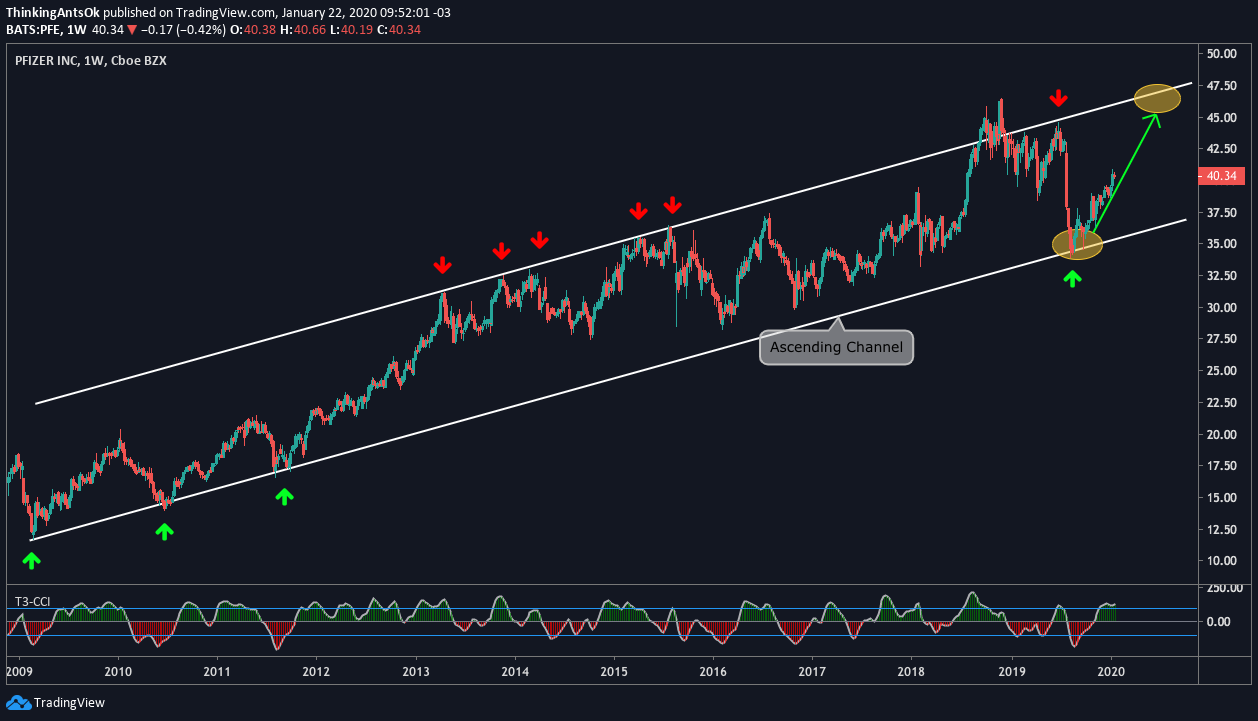
Task: Click the 2015 time axis label
Action: [614, 671]
